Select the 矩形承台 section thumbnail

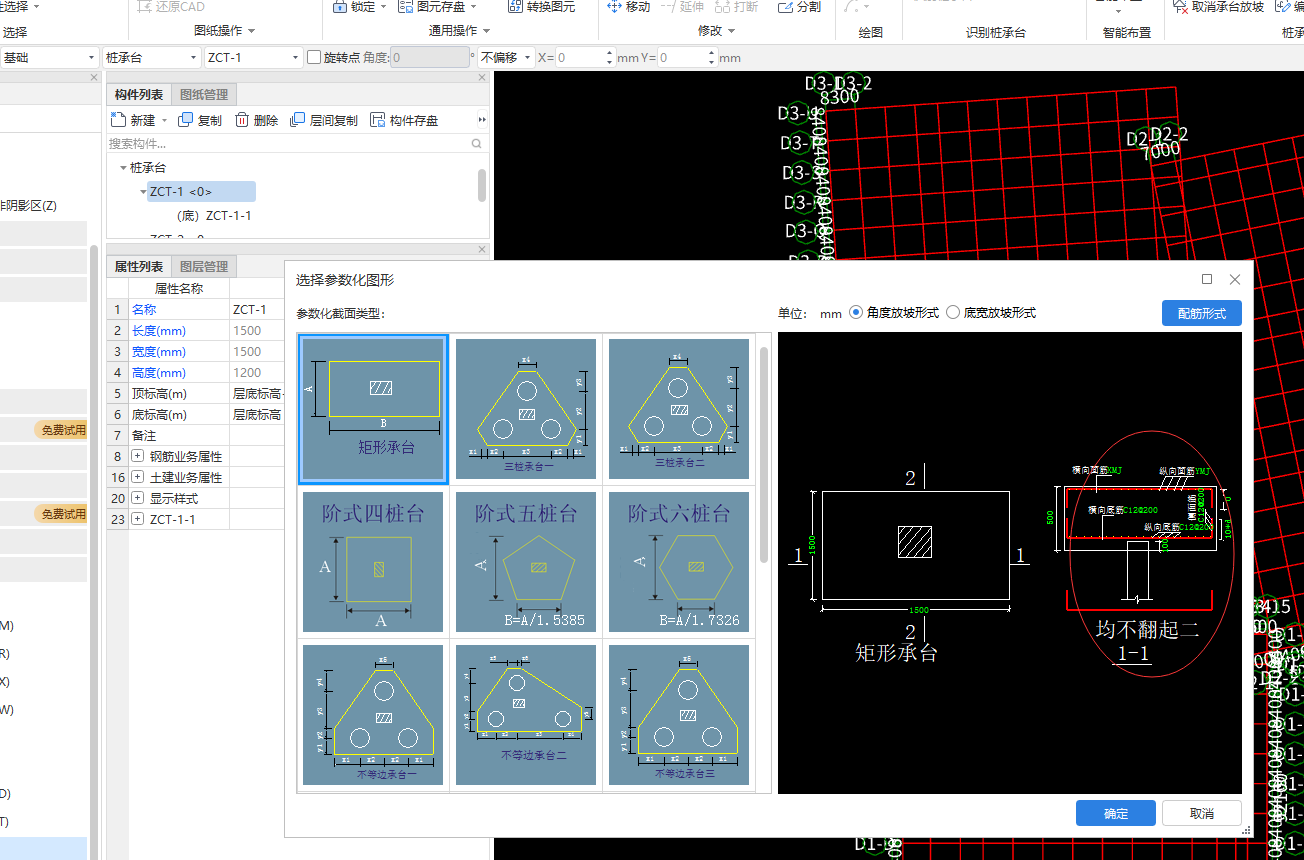373,409
